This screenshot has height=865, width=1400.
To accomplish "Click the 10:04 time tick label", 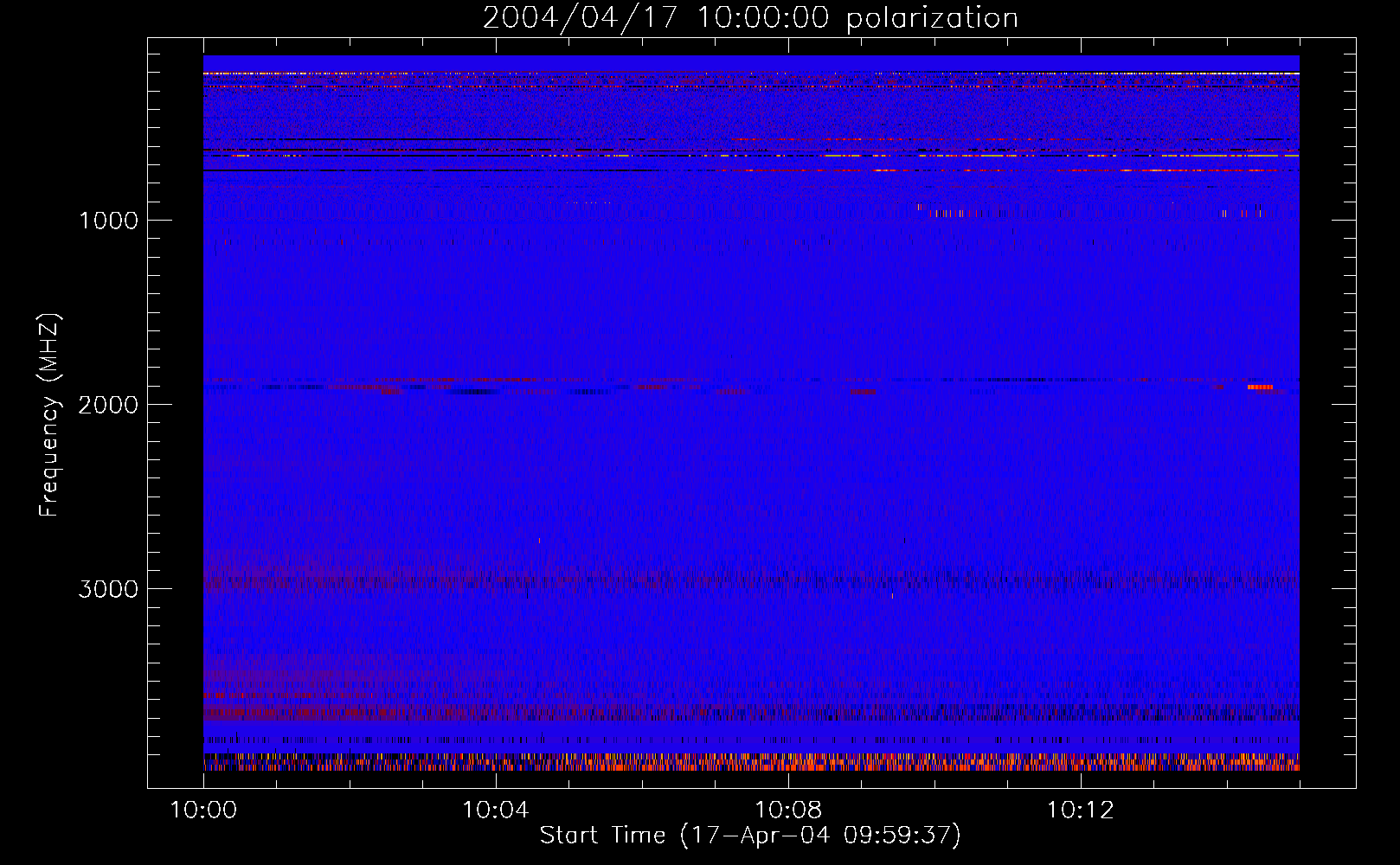I will coord(495,811).
